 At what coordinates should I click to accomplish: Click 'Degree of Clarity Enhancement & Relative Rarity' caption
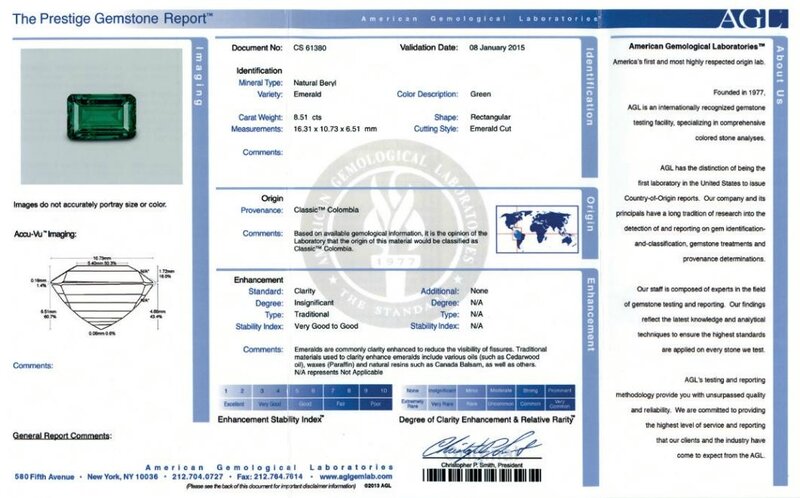pos(487,420)
